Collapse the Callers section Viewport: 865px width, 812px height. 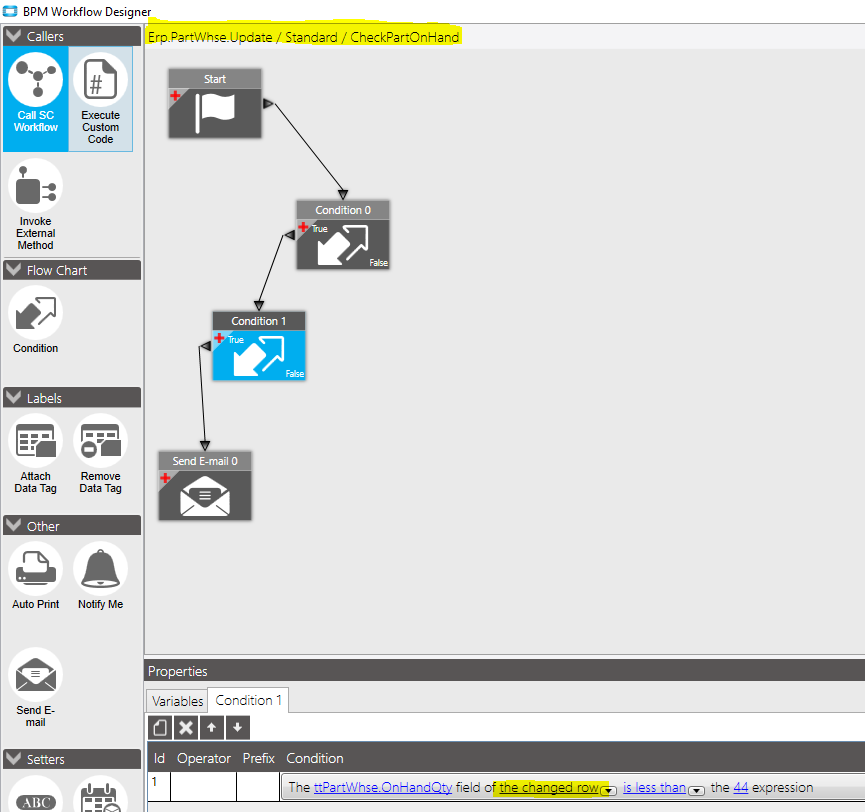tap(13, 36)
